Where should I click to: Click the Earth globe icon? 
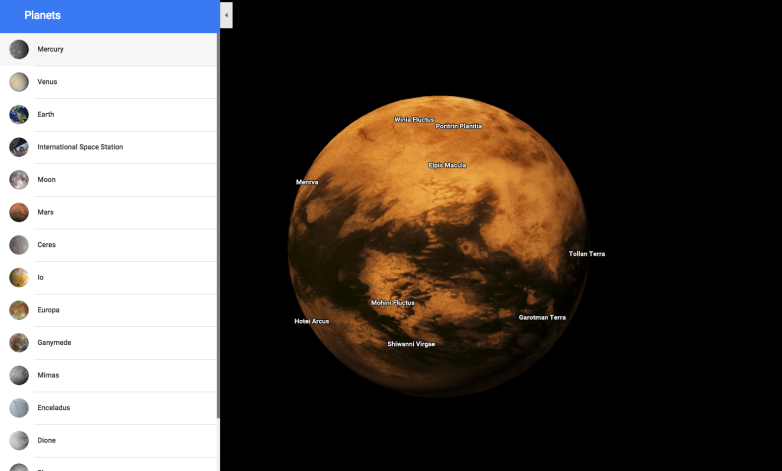[19, 115]
